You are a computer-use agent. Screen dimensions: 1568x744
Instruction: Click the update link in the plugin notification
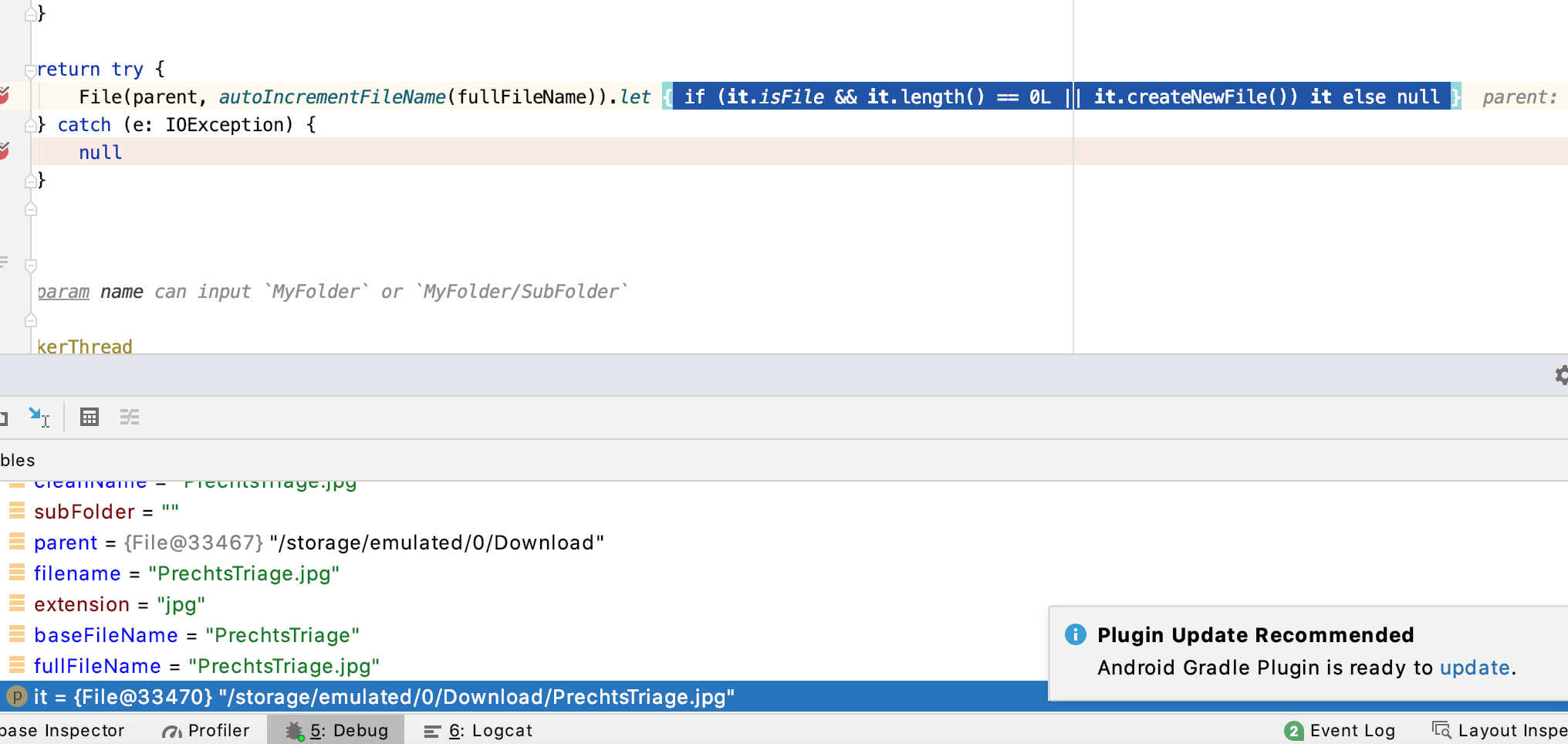[1475, 668]
